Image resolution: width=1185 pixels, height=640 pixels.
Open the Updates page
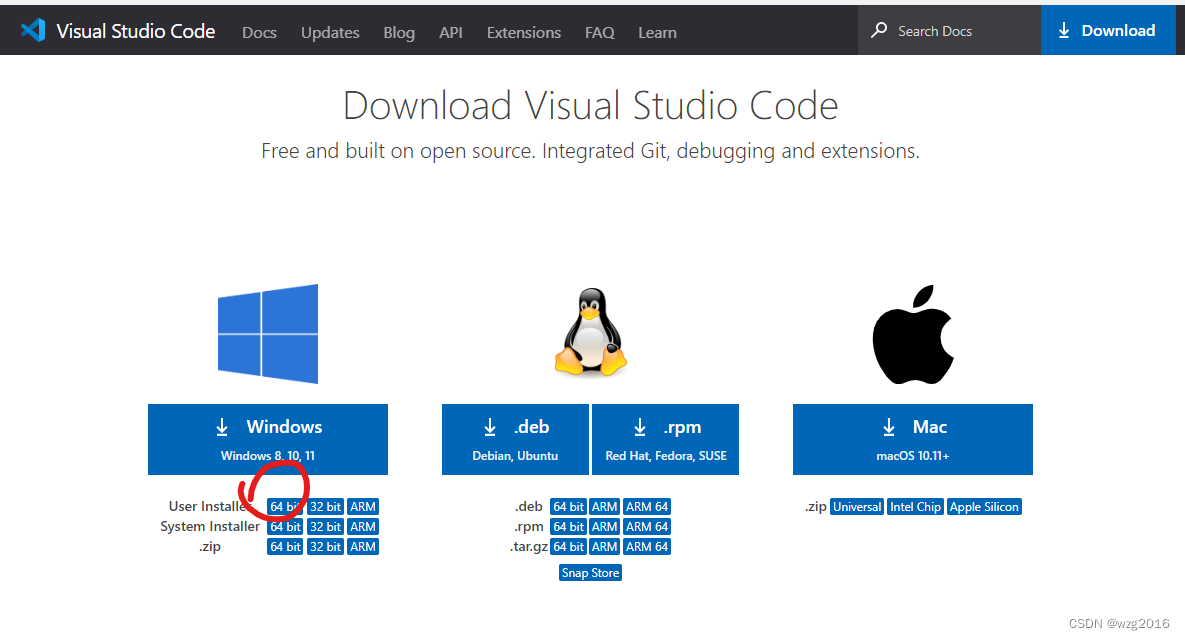pyautogui.click(x=330, y=32)
